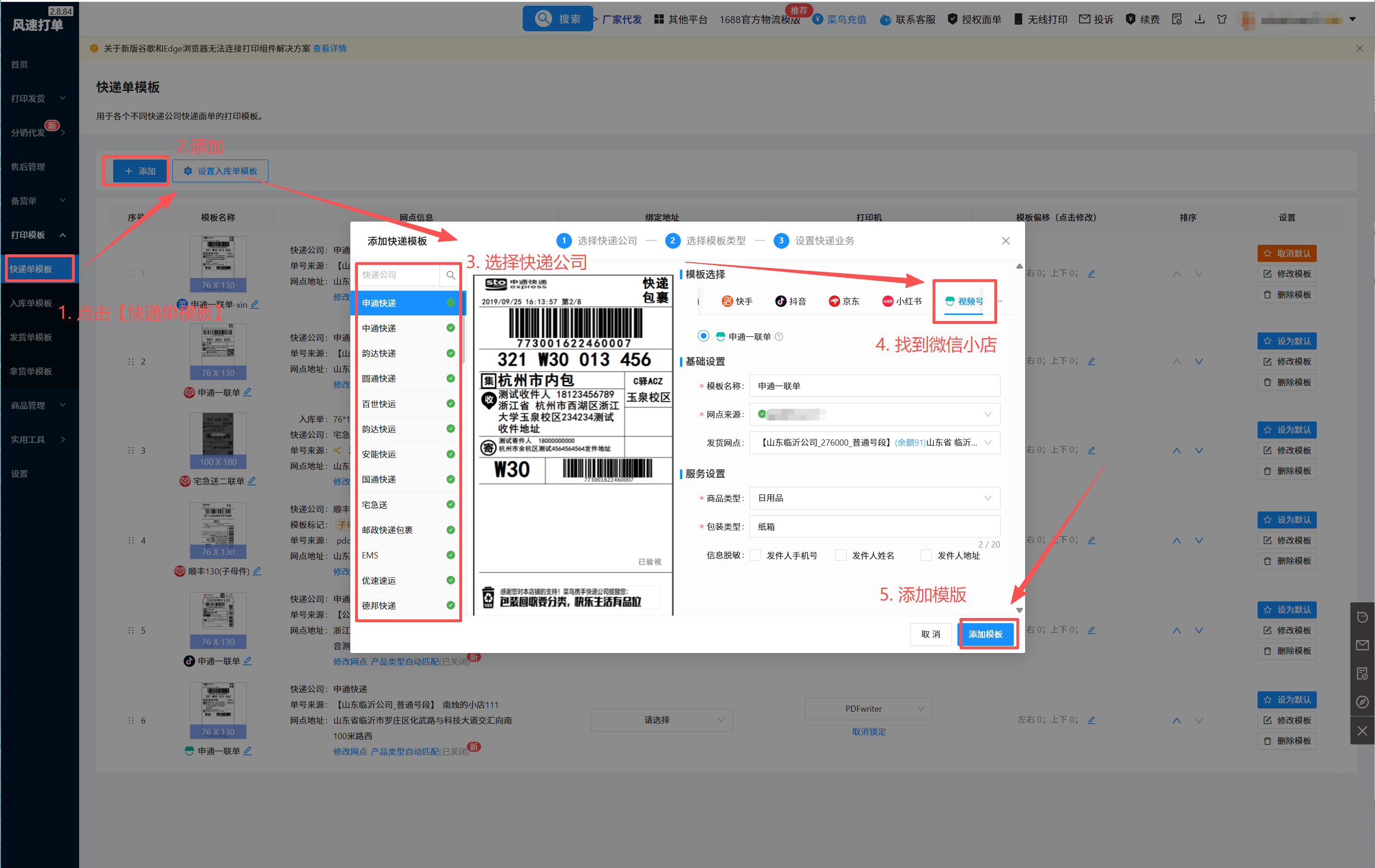Click the 取消锁定 link
The height and width of the screenshot is (868, 1375).
point(869,732)
